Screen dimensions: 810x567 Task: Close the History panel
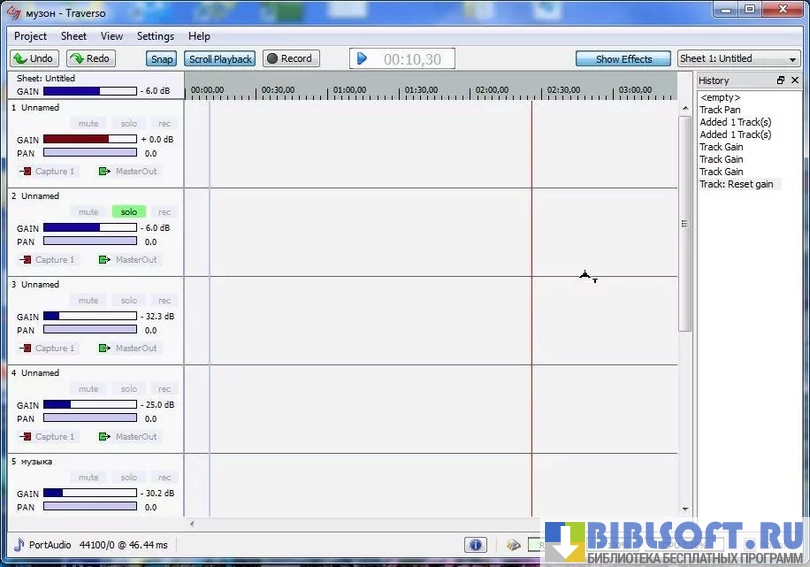[794, 80]
